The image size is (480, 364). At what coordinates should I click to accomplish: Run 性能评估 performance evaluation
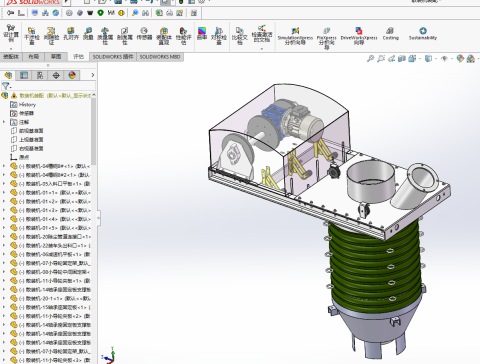click(x=183, y=35)
